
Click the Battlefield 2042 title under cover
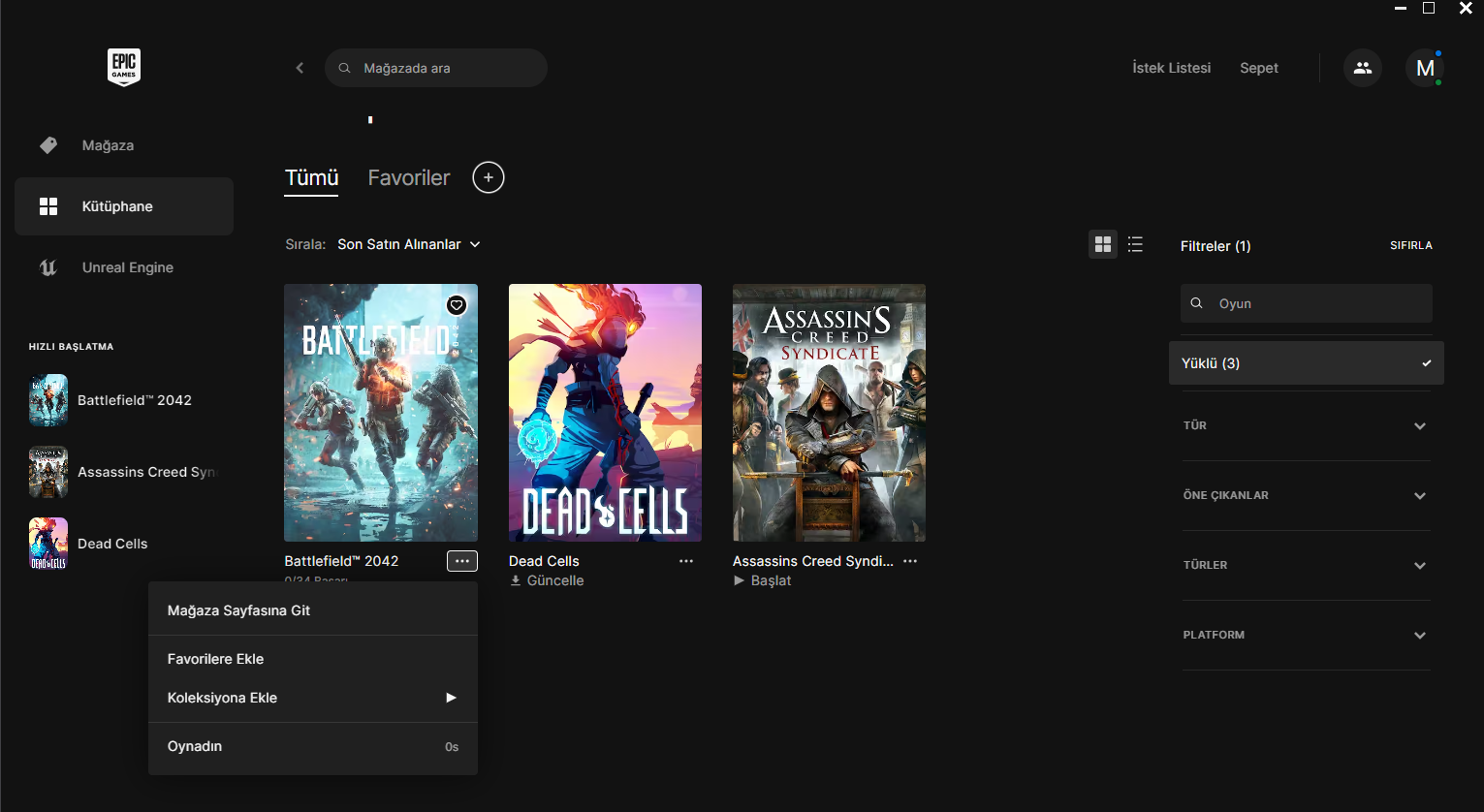point(341,561)
